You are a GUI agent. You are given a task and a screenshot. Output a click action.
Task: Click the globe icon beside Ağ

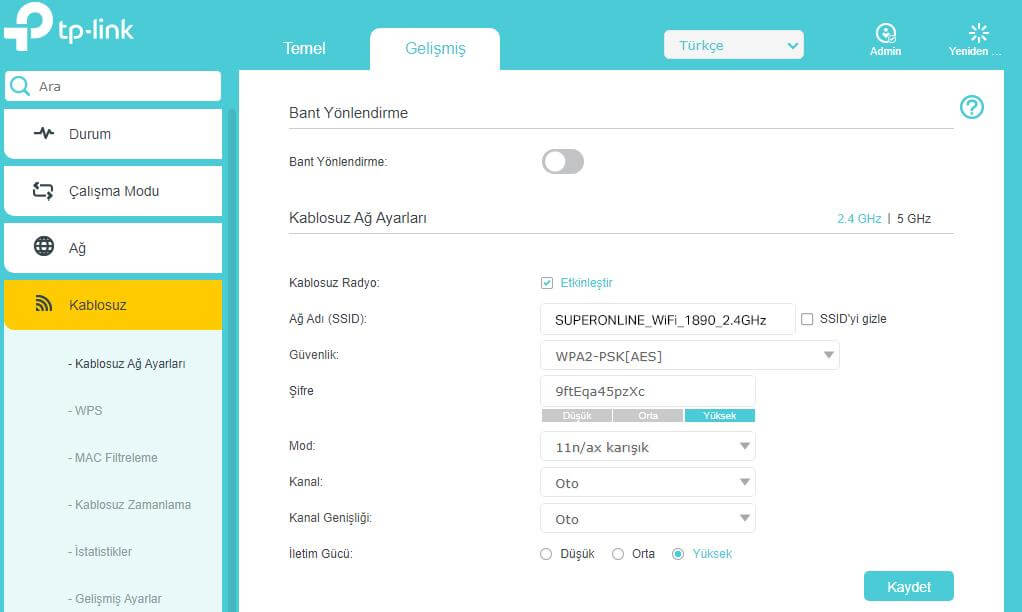click(44, 247)
